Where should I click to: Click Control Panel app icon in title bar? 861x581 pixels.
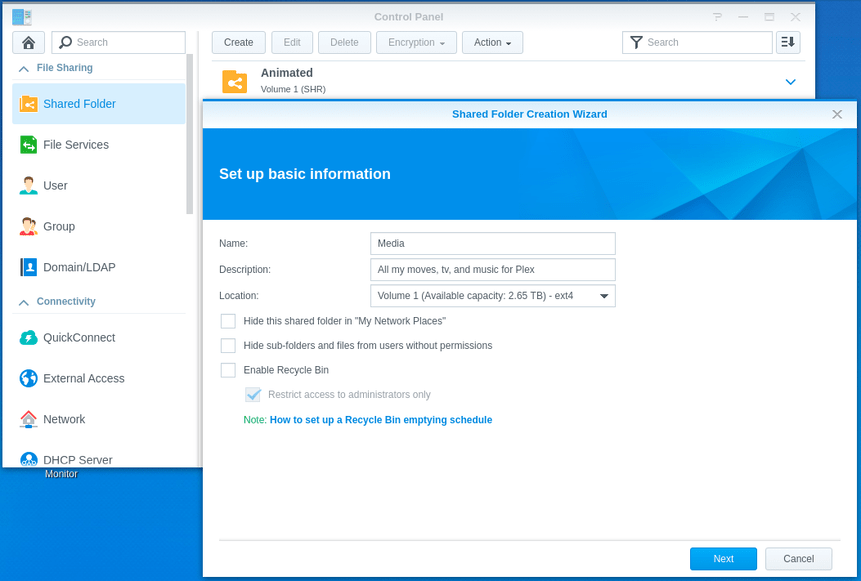[x=22, y=17]
